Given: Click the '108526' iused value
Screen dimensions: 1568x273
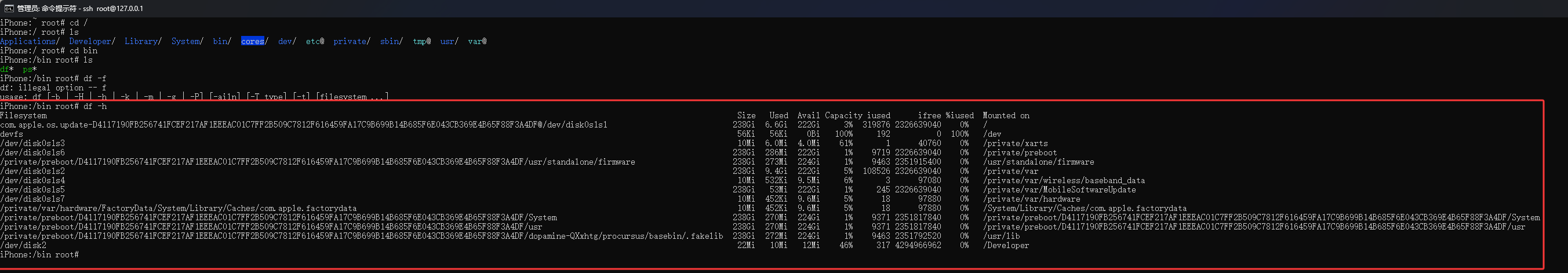Looking at the screenshot, I should point(876,172).
